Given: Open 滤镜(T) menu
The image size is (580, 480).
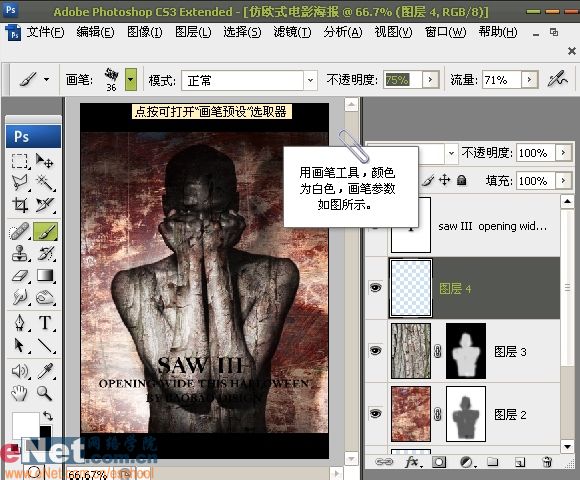Looking at the screenshot, I should click(x=292, y=33).
